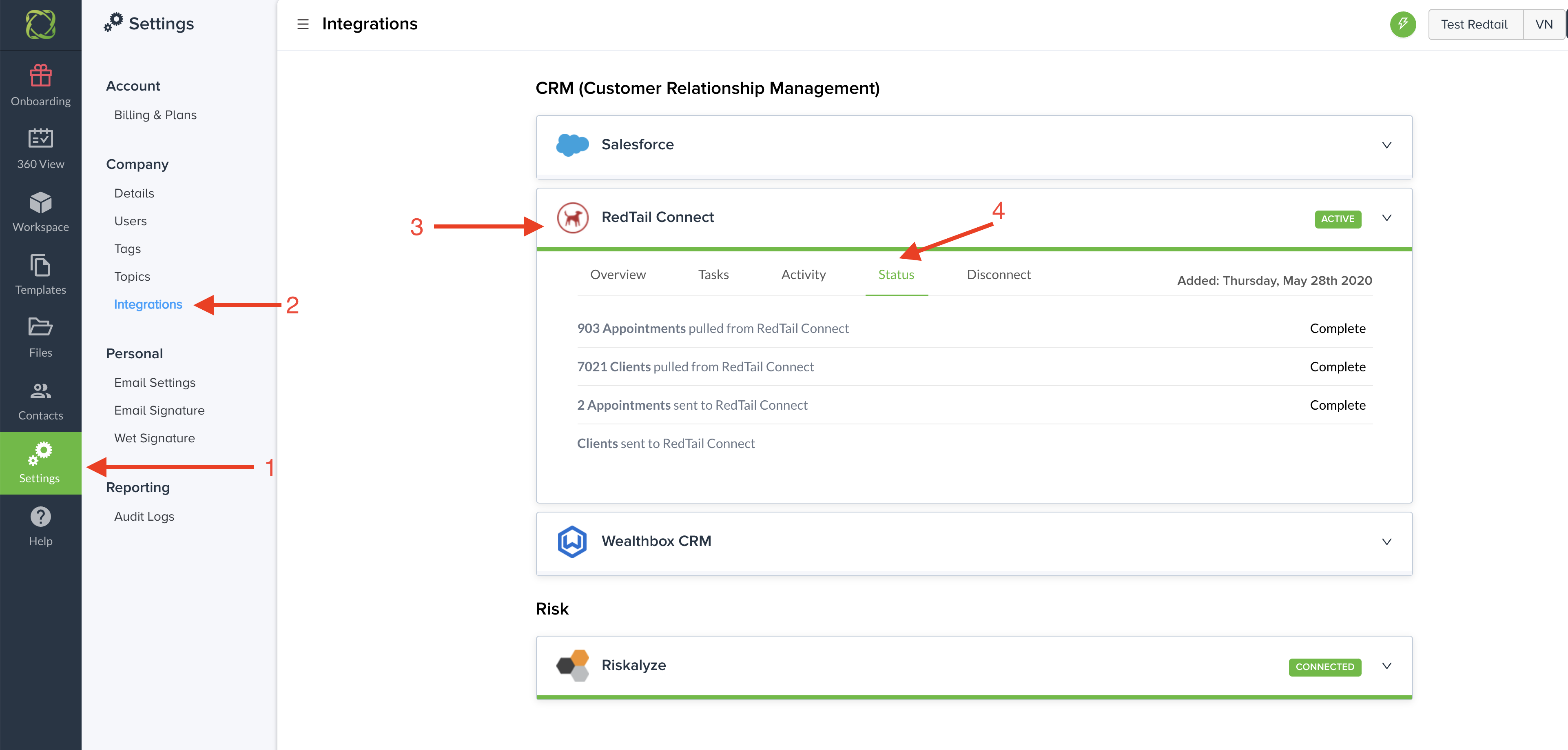Image resolution: width=1568 pixels, height=750 pixels.
Task: Open the RedTail Disconnect tab
Action: click(x=998, y=275)
